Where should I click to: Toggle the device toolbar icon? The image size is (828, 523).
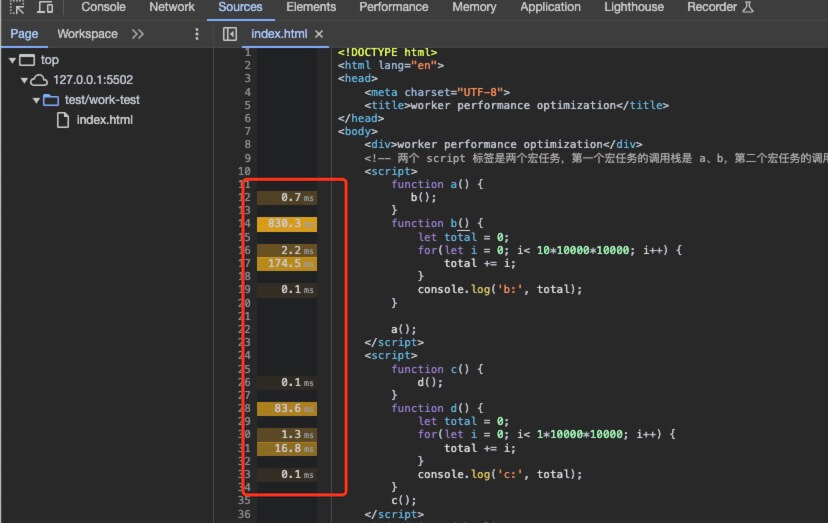pos(46,7)
